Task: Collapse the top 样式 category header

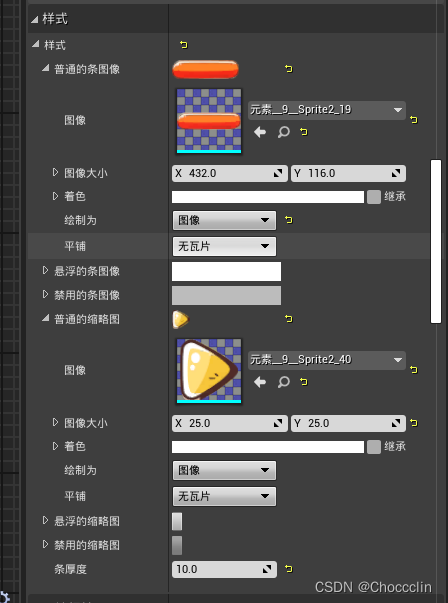Action: (35, 19)
